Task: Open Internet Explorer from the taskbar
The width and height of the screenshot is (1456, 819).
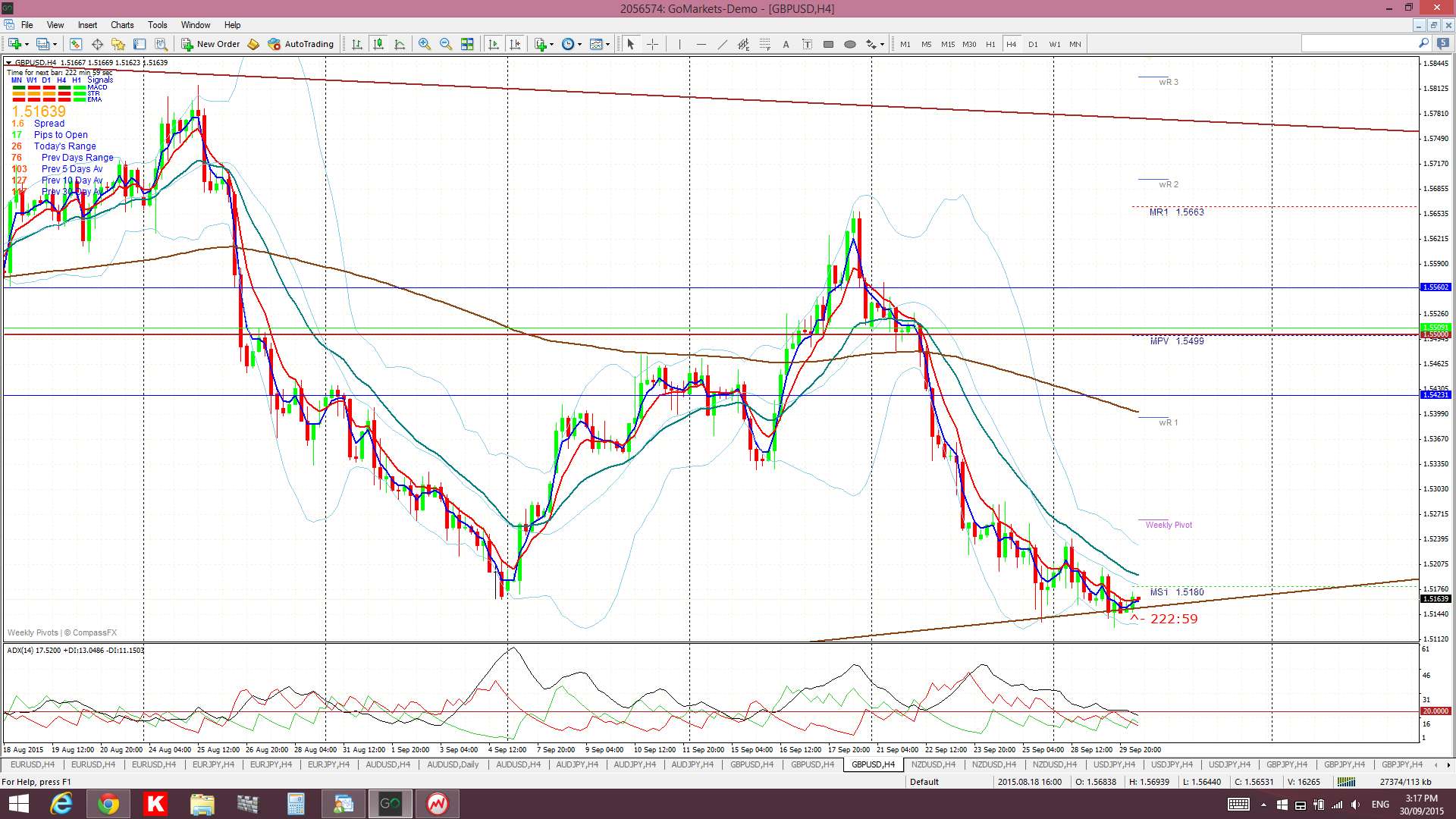Action: tap(61, 804)
